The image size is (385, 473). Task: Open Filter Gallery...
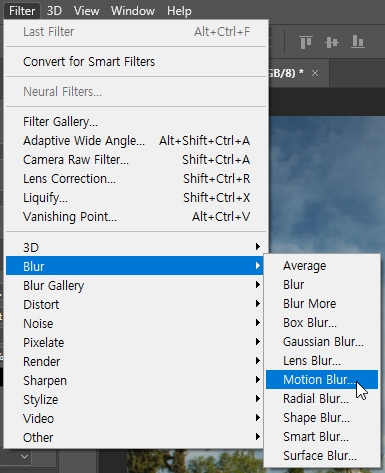tap(136, 122)
